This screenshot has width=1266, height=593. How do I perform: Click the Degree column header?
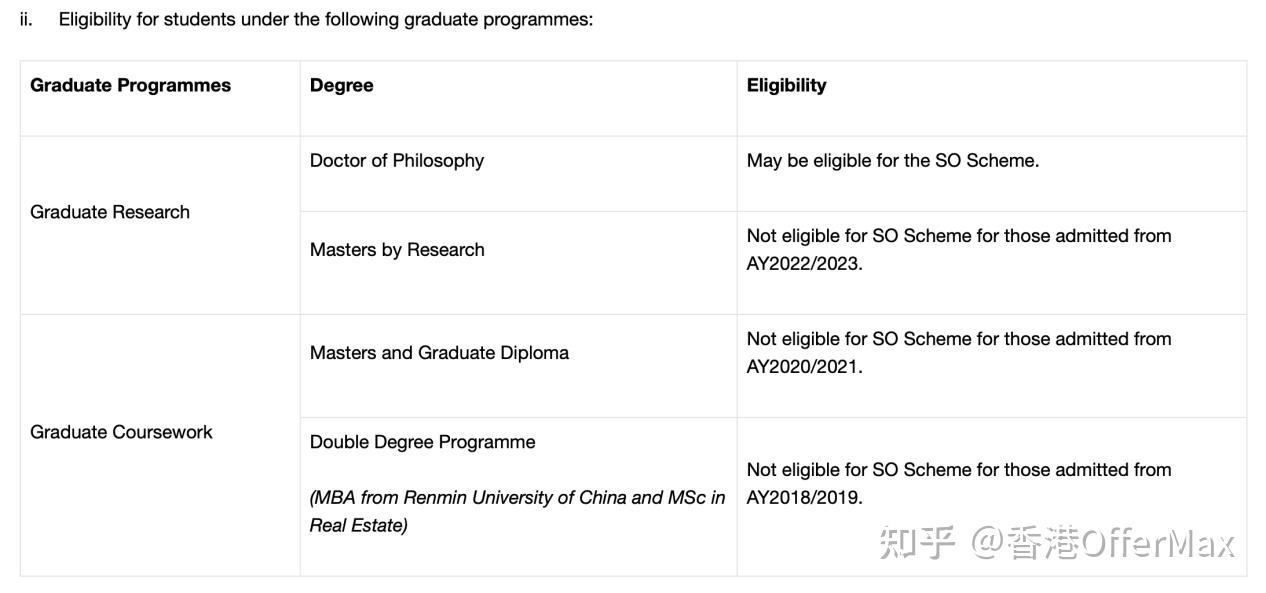point(341,85)
